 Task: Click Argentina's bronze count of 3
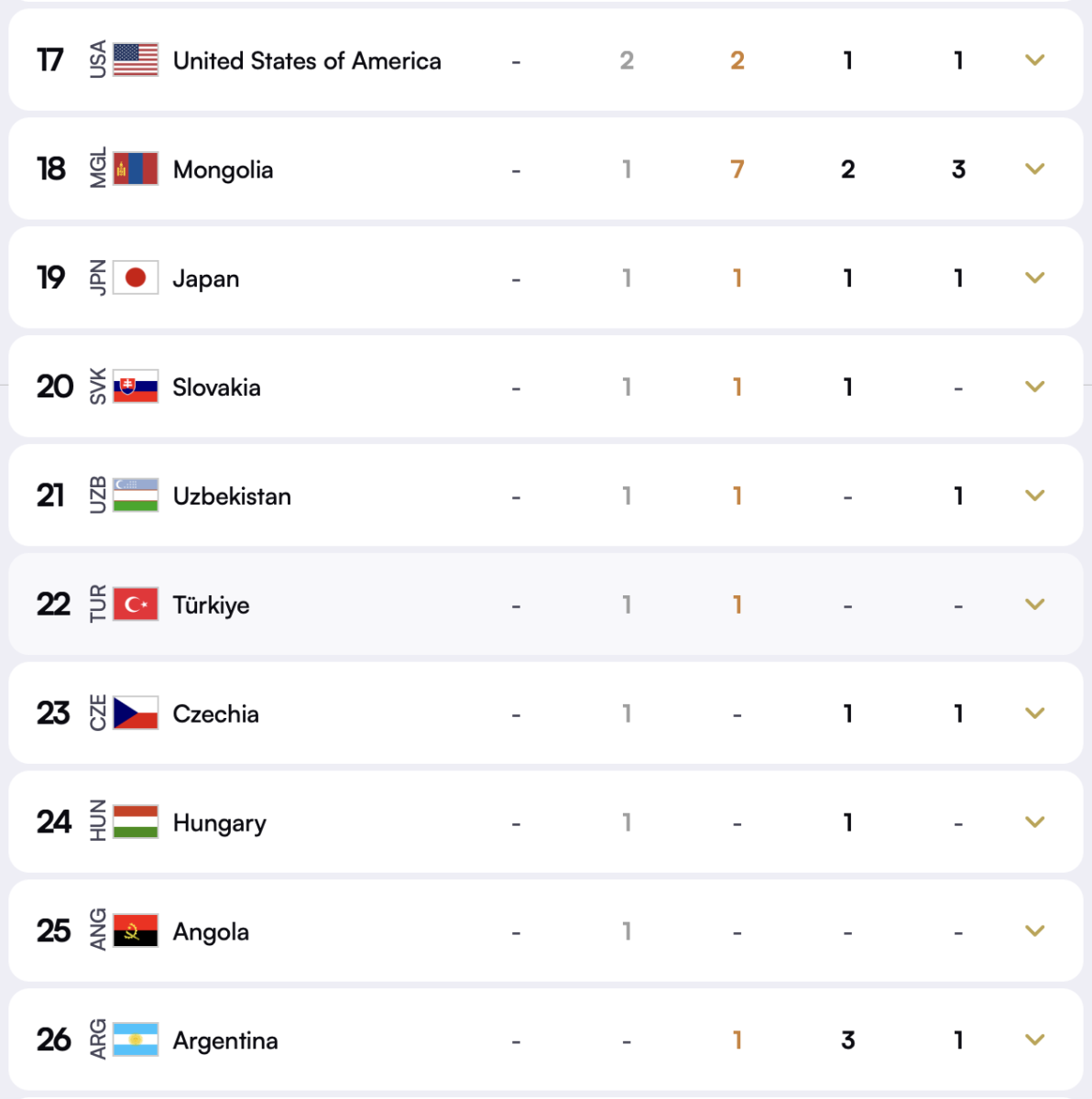847,1039
